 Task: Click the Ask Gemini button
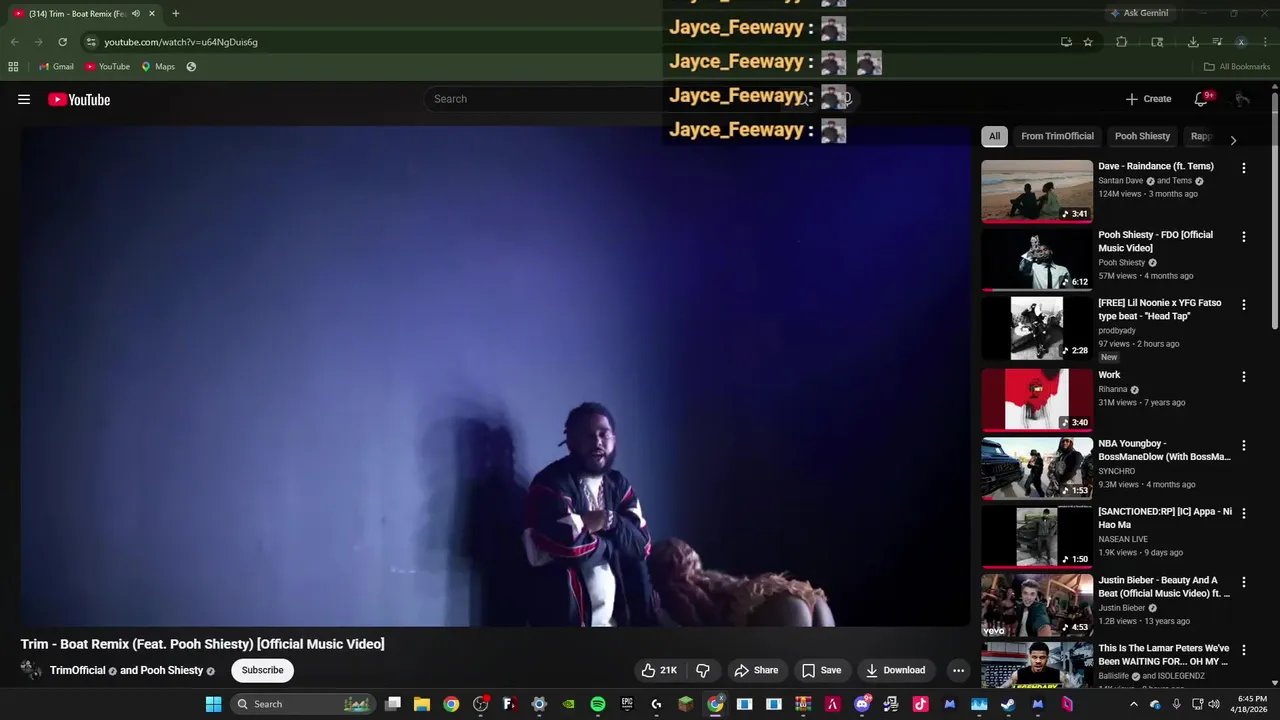1138,13
